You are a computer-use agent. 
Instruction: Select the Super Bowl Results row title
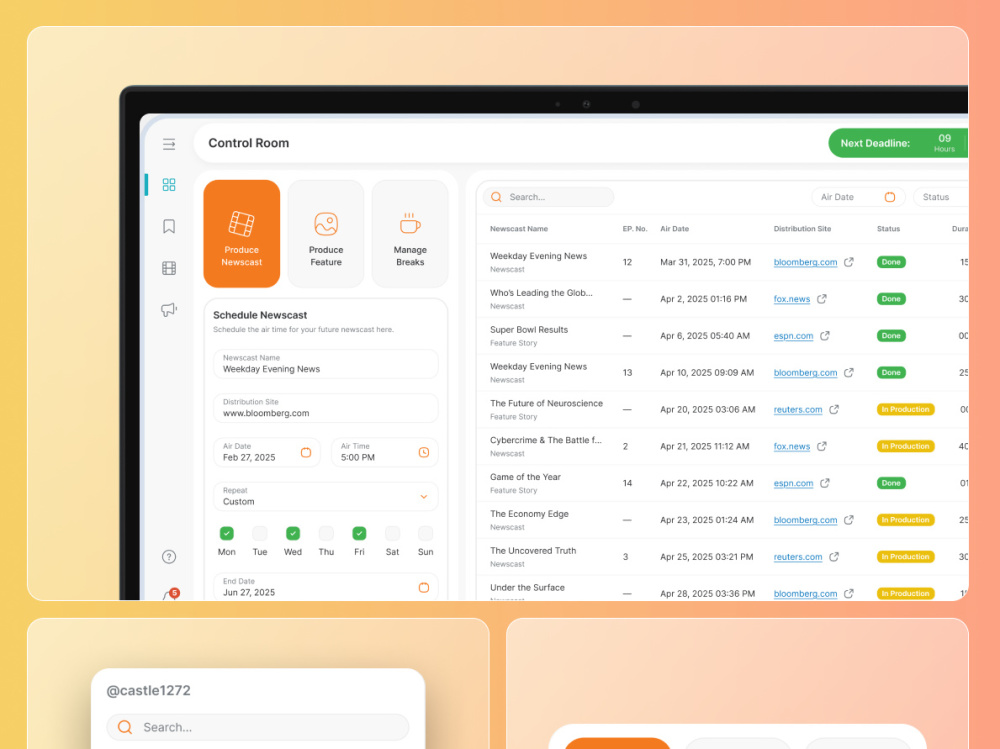(x=529, y=330)
